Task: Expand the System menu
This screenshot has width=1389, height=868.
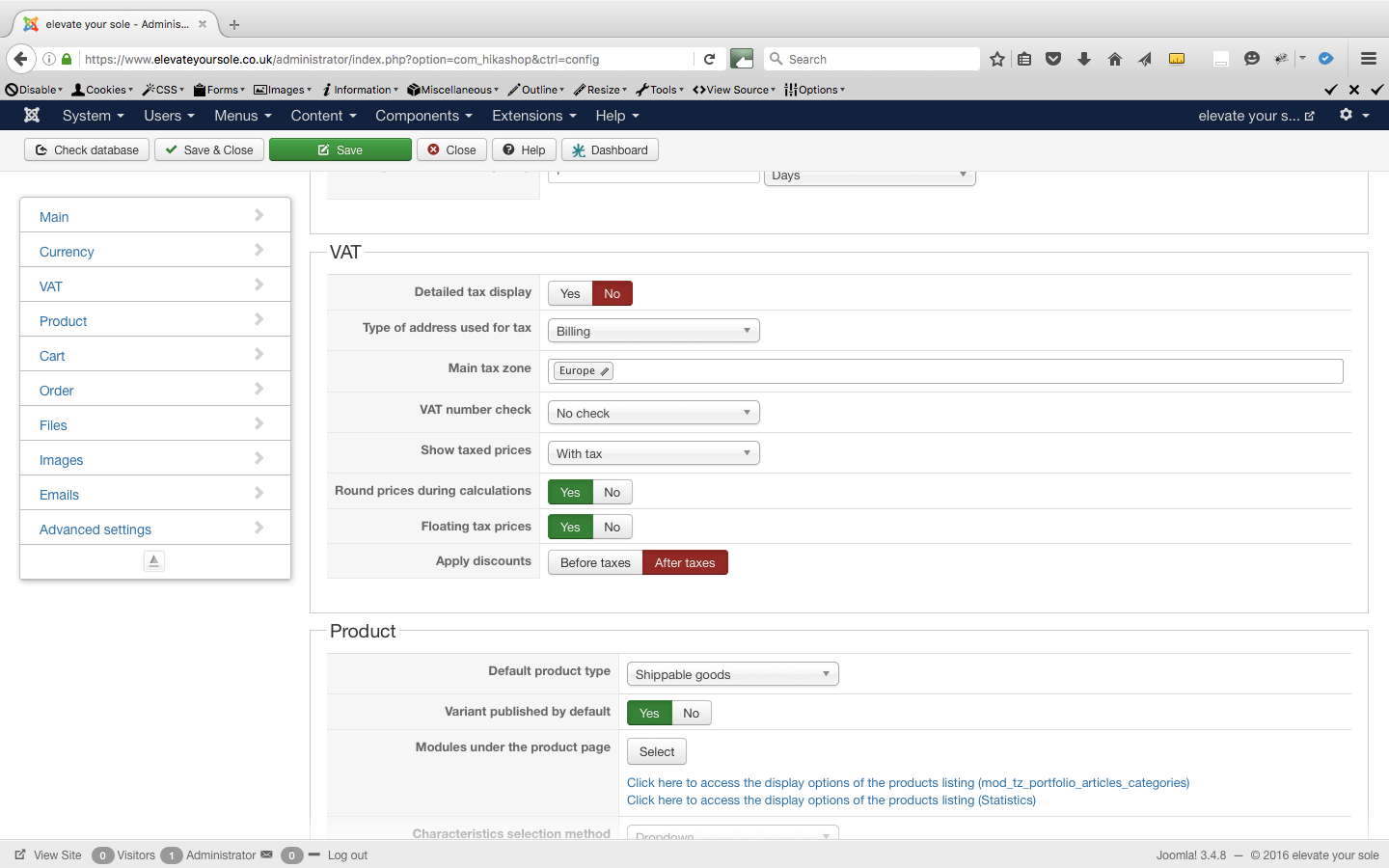Action: pyautogui.click(x=94, y=116)
